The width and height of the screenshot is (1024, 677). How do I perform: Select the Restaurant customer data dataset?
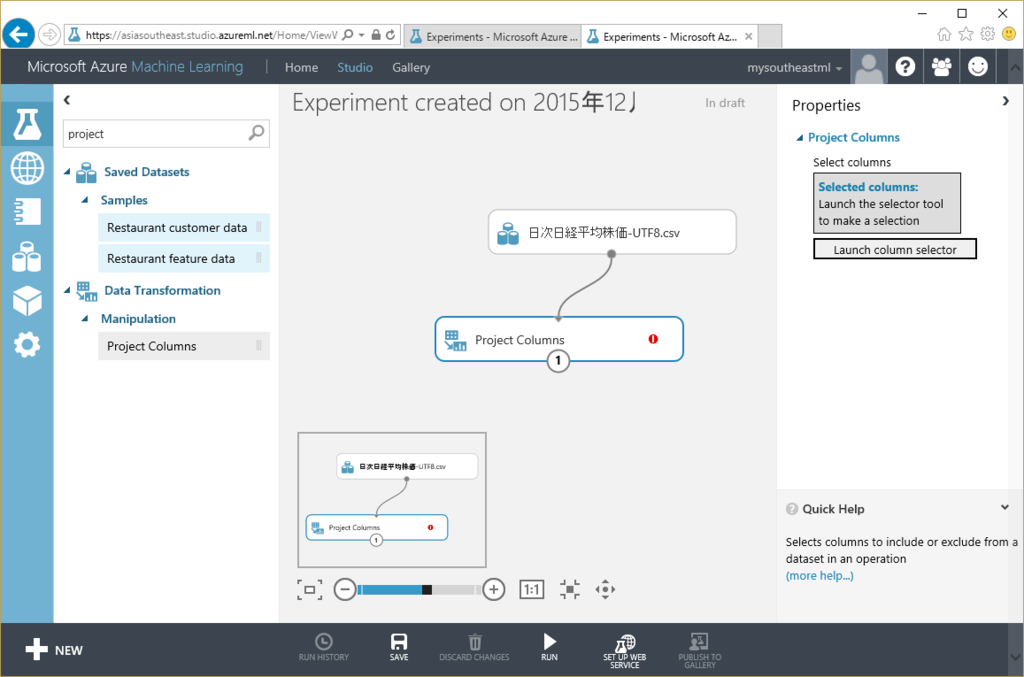tap(184, 227)
